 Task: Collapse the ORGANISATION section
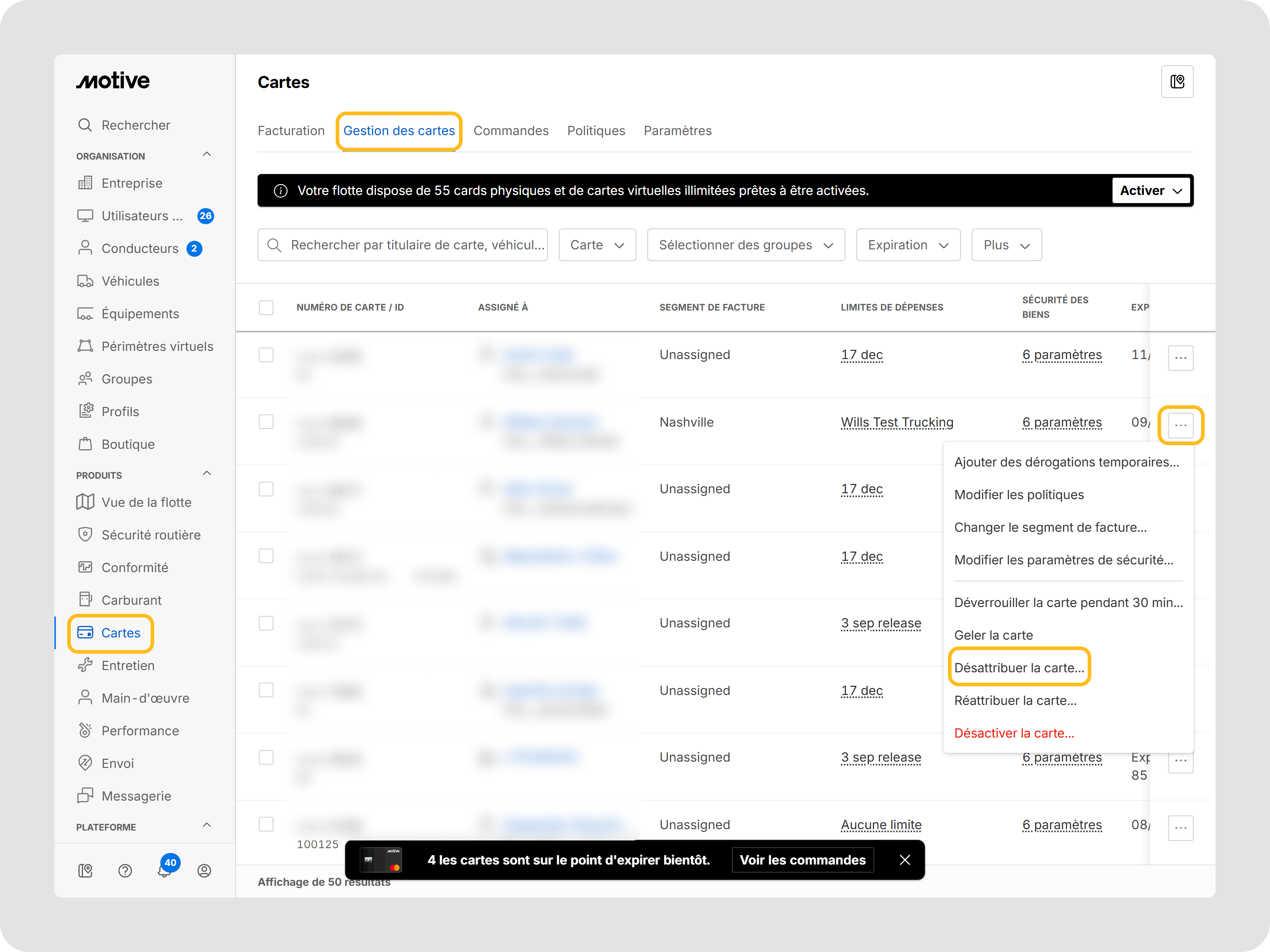point(207,155)
